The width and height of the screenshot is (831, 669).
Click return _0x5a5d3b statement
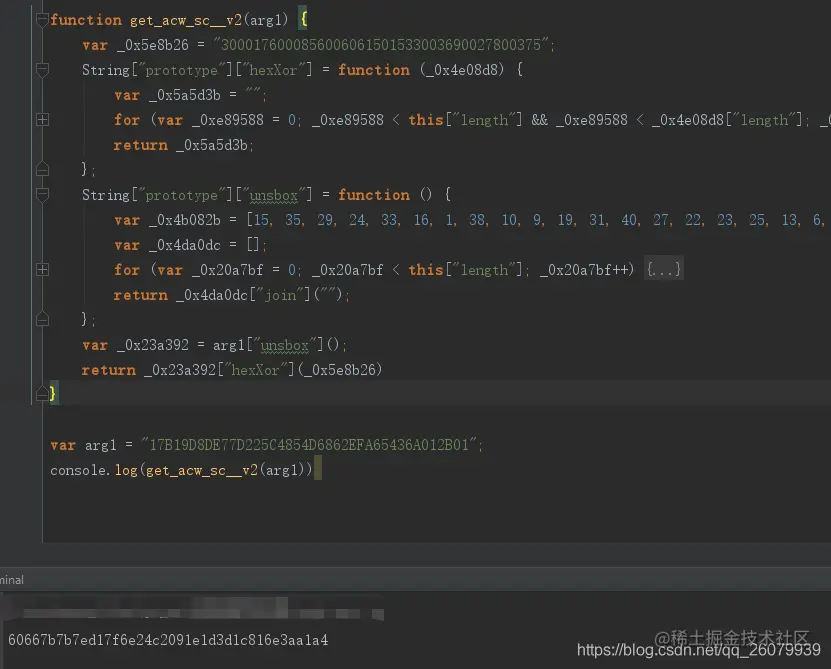point(183,145)
